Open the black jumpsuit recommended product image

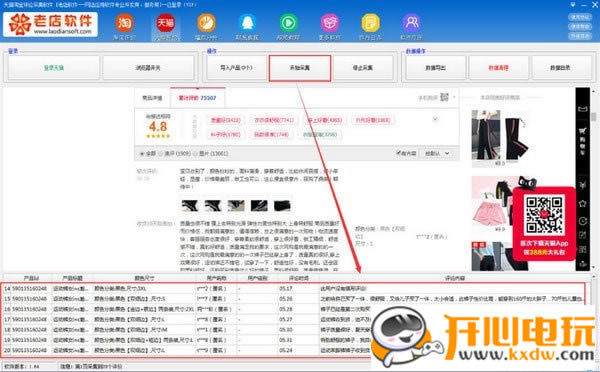(486, 135)
